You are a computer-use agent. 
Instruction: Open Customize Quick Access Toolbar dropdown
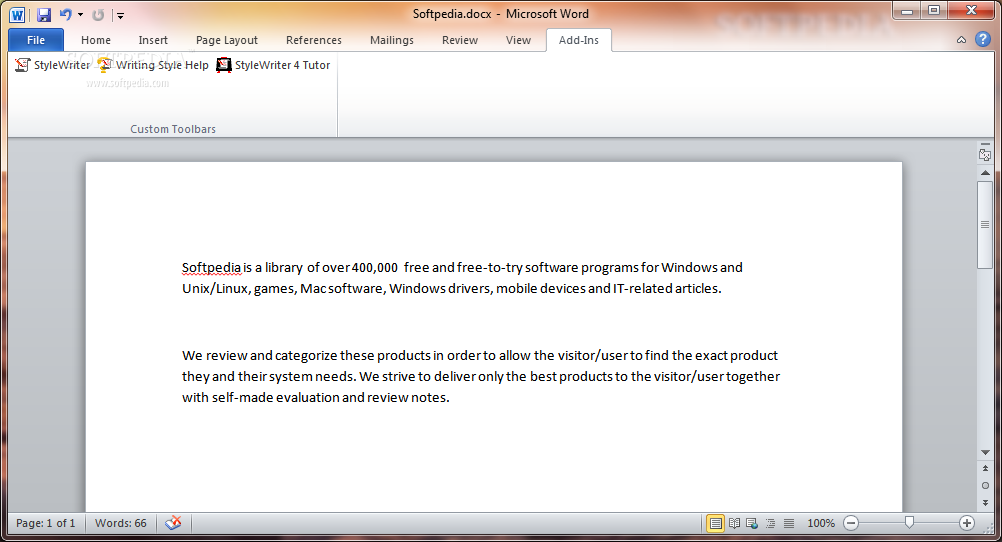pos(120,15)
